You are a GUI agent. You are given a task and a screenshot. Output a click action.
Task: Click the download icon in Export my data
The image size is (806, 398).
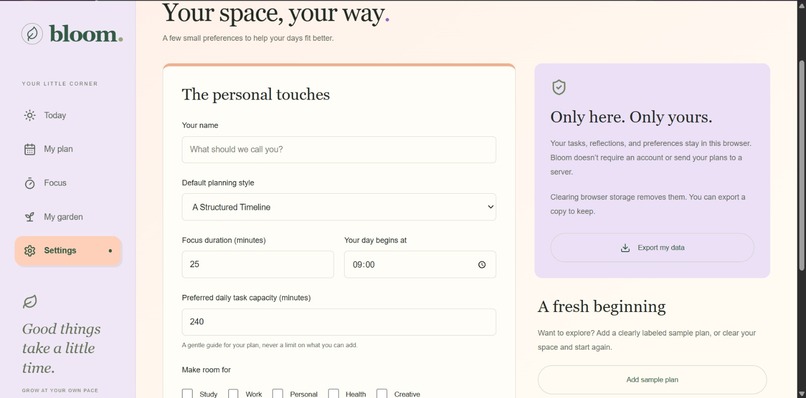(625, 248)
